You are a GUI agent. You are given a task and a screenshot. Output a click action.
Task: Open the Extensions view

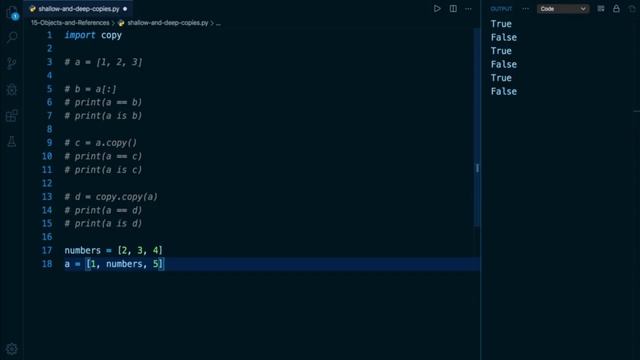(x=12, y=116)
